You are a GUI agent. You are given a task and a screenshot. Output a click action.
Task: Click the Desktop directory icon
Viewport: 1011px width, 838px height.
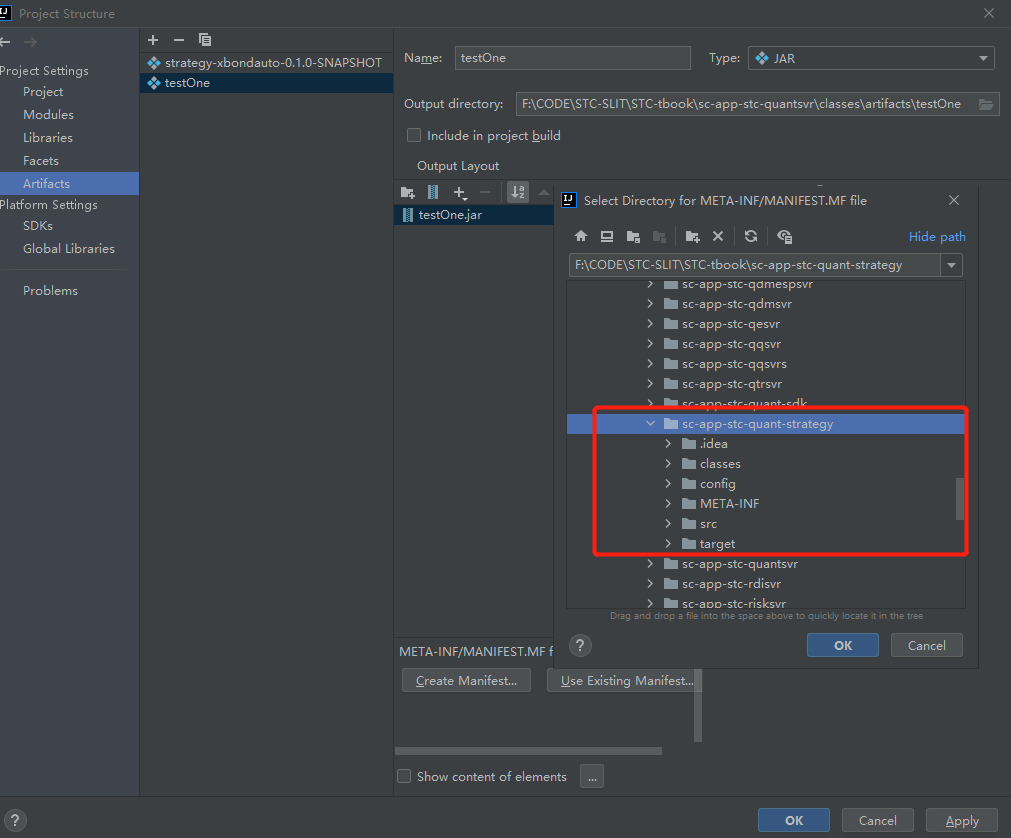[607, 236]
